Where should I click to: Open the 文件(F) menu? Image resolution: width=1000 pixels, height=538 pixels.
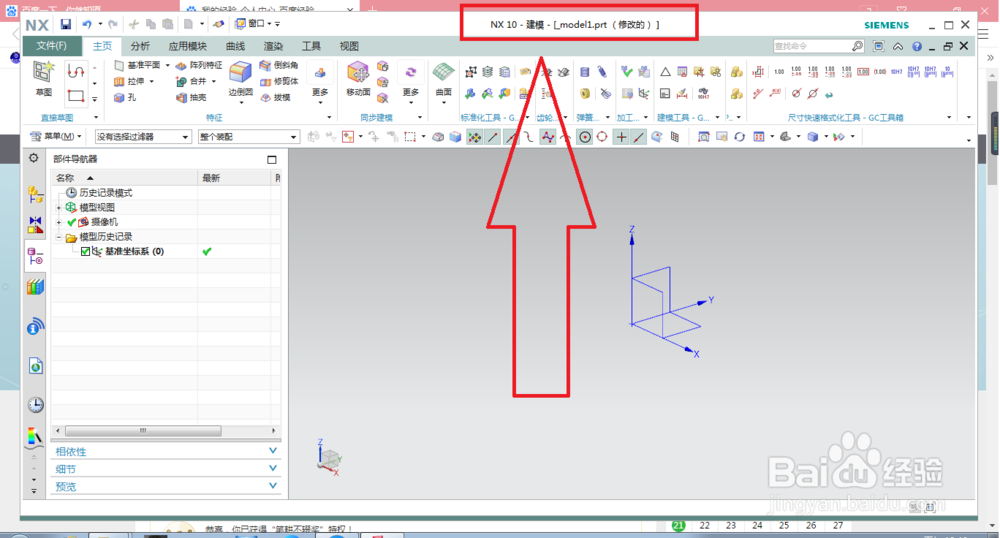coord(52,46)
